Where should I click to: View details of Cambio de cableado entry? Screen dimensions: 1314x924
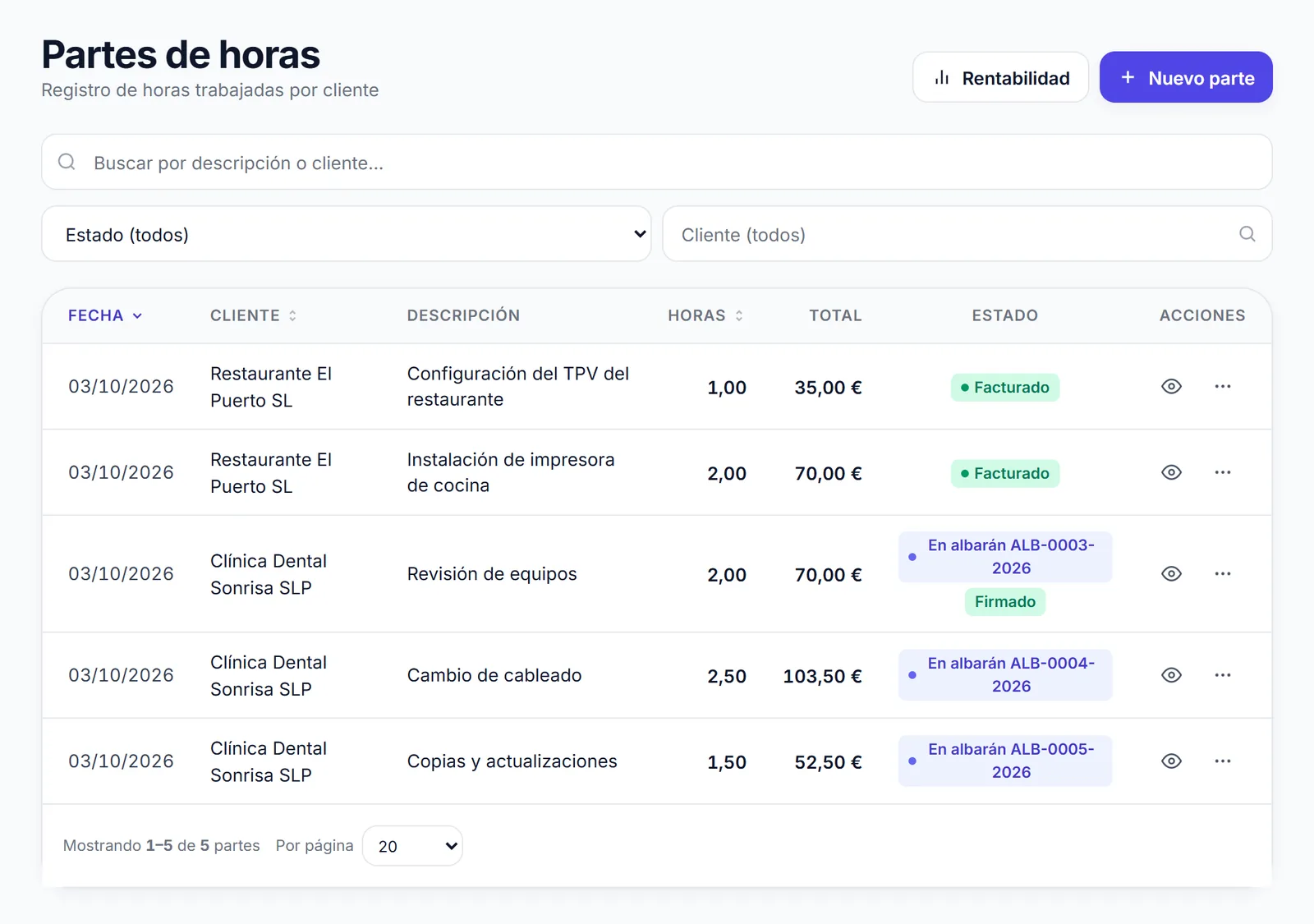pyautogui.click(x=1171, y=675)
